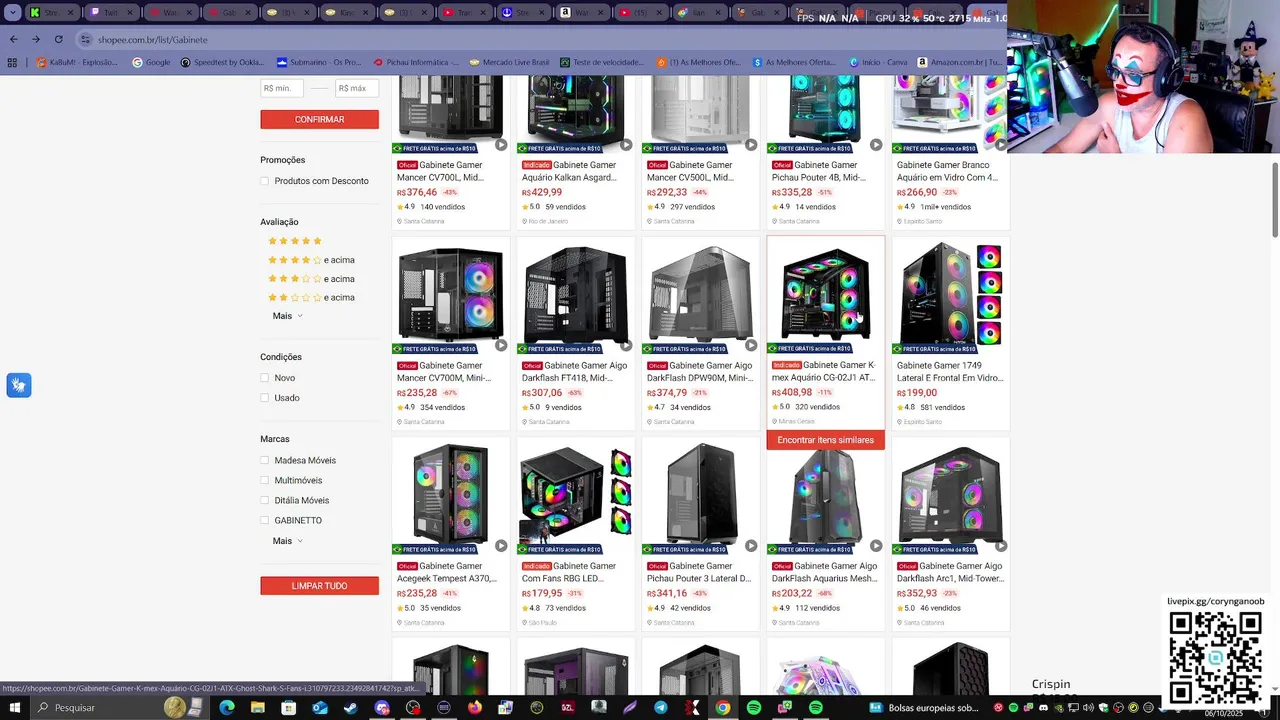The width and height of the screenshot is (1280, 720).
Task: Check the GABINETTO brand
Action: point(264,520)
